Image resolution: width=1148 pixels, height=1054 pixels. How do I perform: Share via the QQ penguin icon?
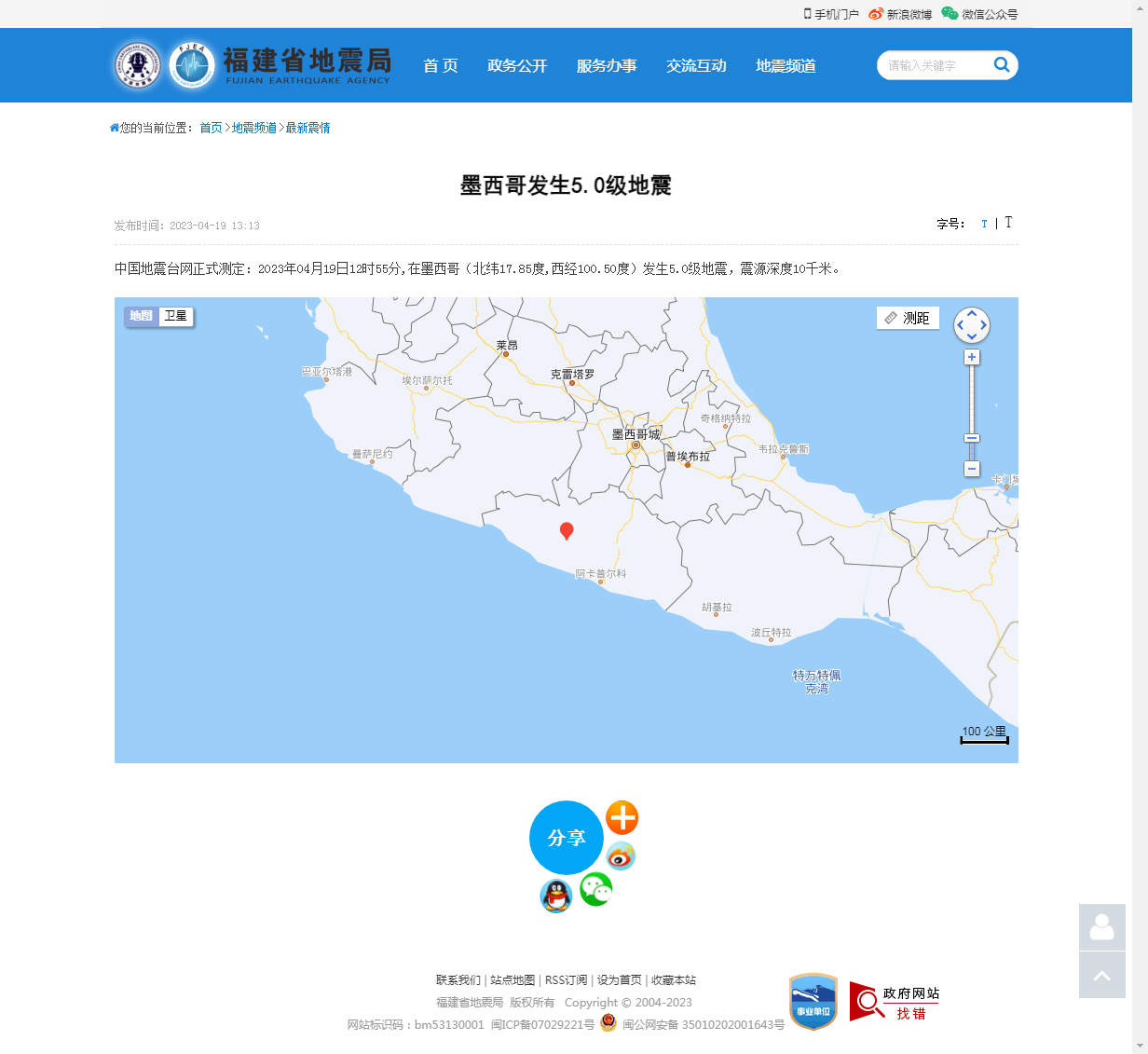[556, 897]
